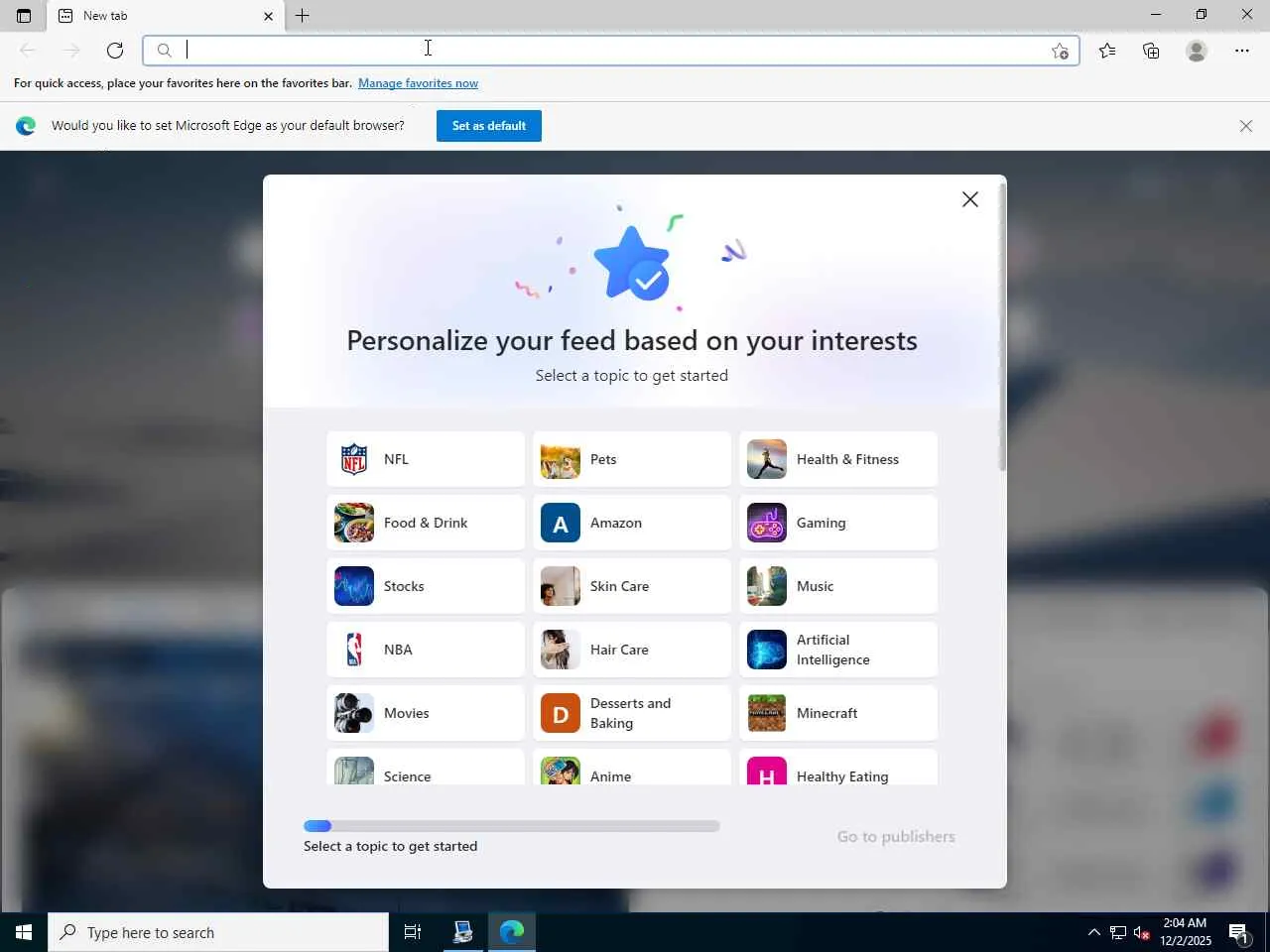
Task: Click the Microsoft Edge logo in notification bar
Action: point(26,126)
